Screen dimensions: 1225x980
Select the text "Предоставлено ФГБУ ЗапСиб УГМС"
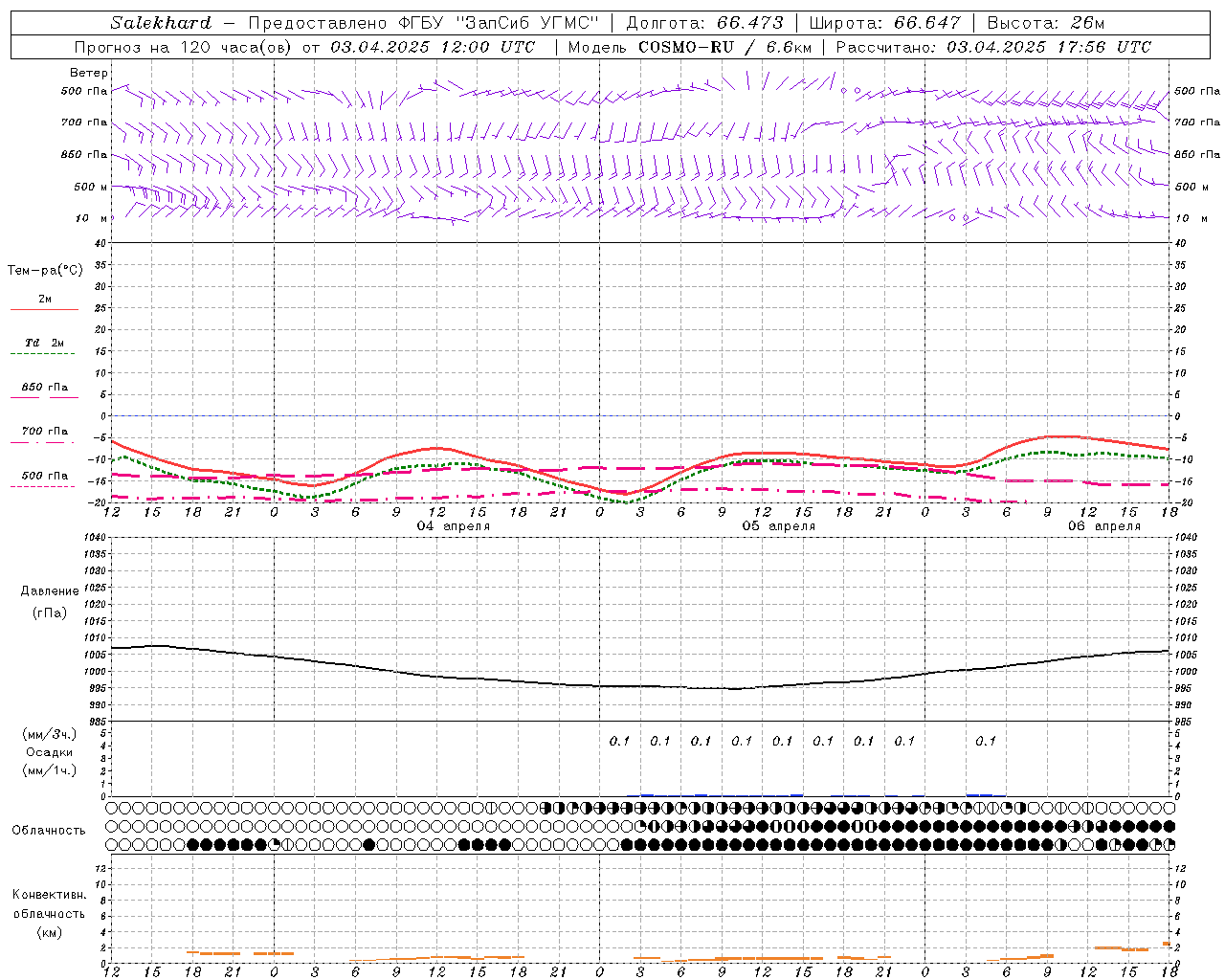coord(423,23)
